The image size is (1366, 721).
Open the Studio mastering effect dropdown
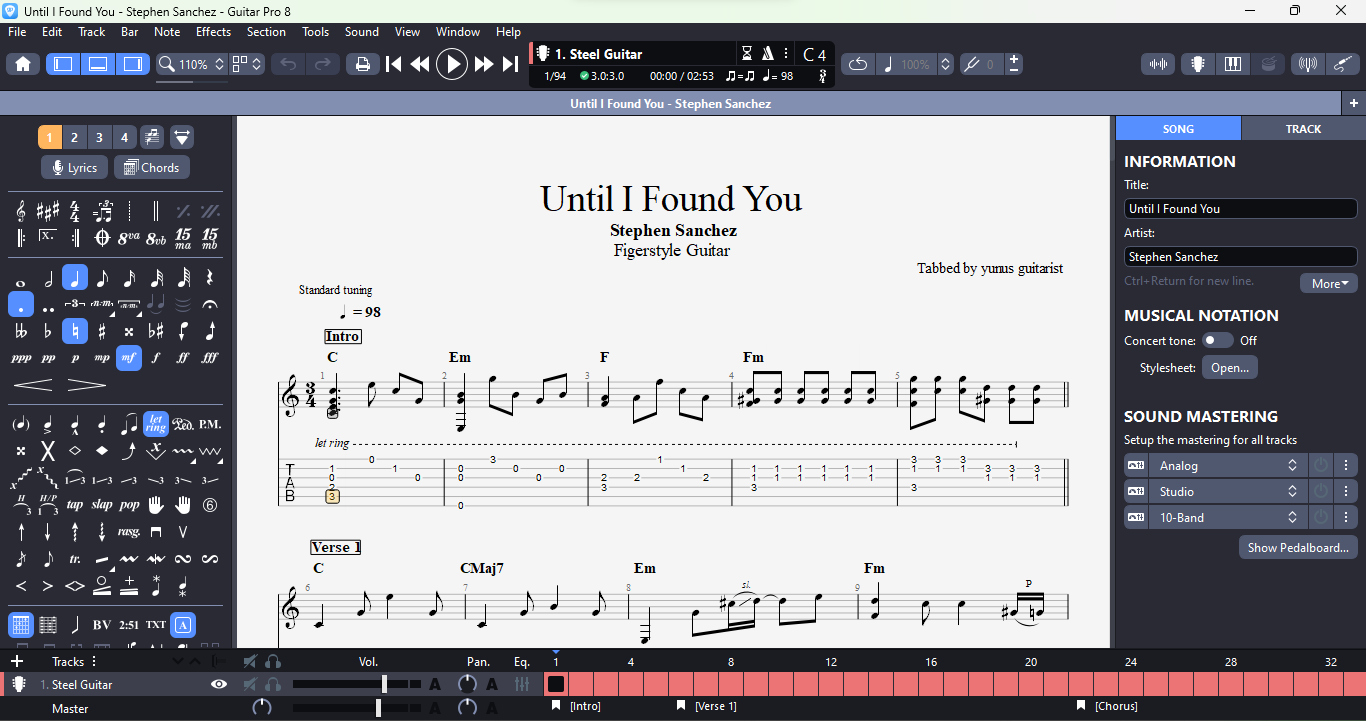click(x=1226, y=491)
